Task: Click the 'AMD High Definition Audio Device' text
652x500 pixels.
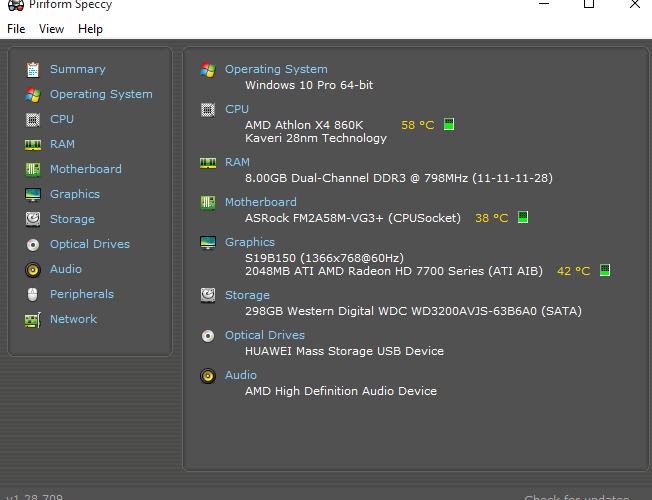Action: [x=341, y=391]
